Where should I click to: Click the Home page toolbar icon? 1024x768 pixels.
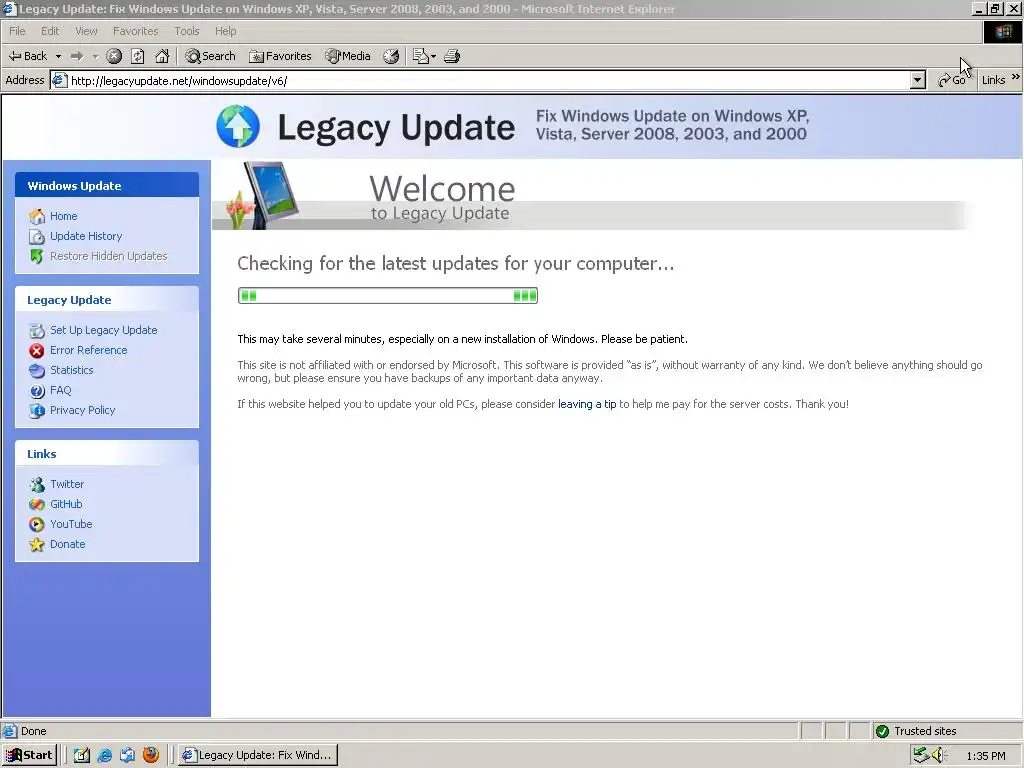tap(162, 56)
